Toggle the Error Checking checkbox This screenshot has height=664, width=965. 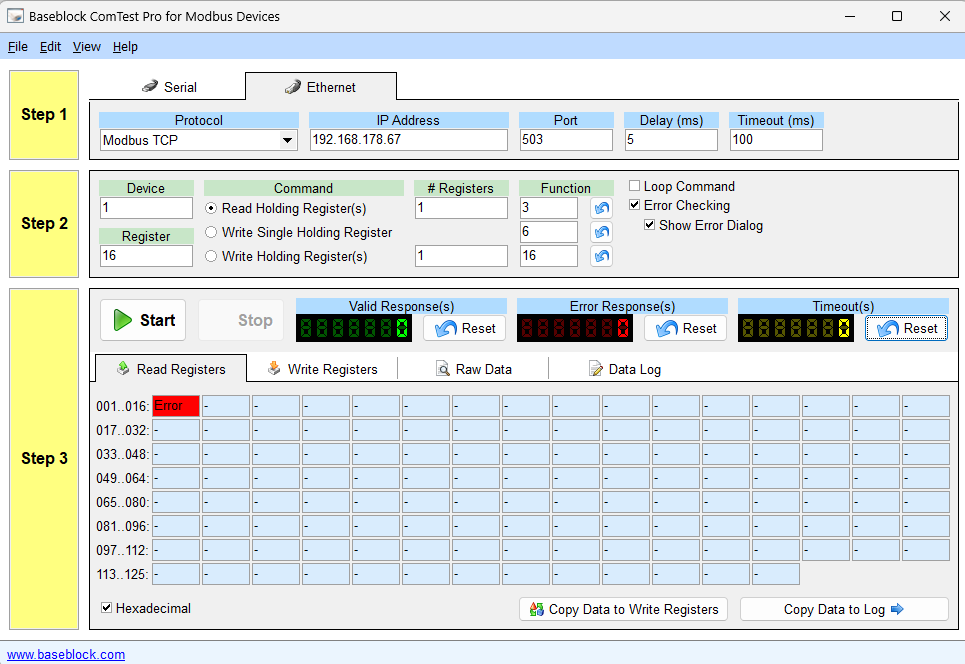[x=635, y=204]
